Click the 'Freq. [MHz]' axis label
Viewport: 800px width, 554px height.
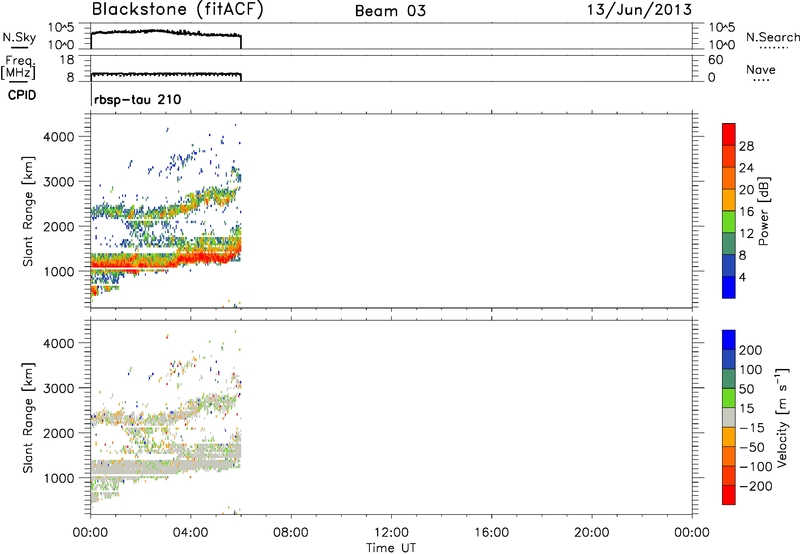18,67
